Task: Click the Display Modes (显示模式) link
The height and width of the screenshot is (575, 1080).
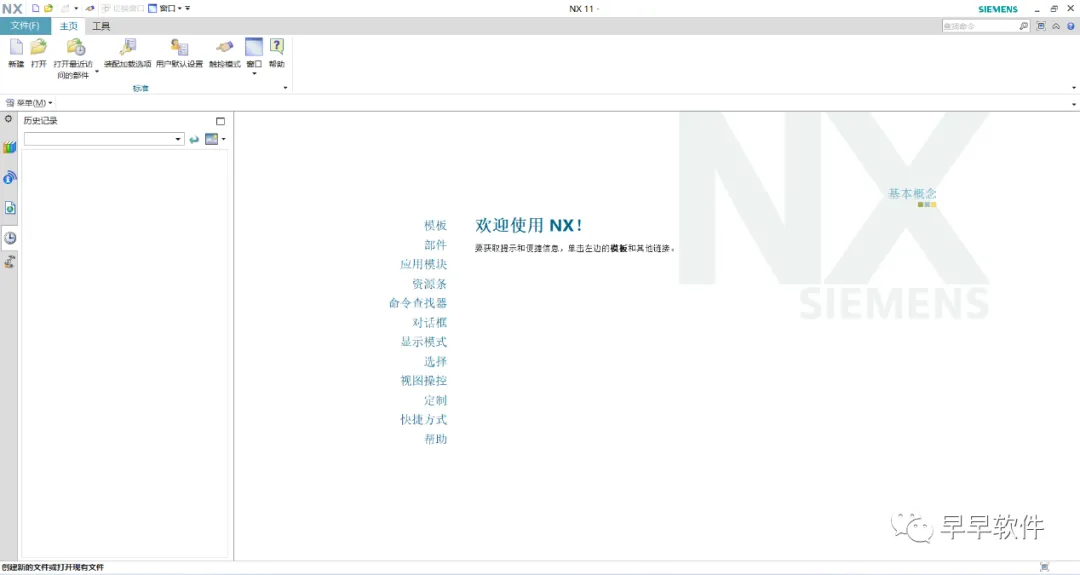Action: (x=424, y=342)
